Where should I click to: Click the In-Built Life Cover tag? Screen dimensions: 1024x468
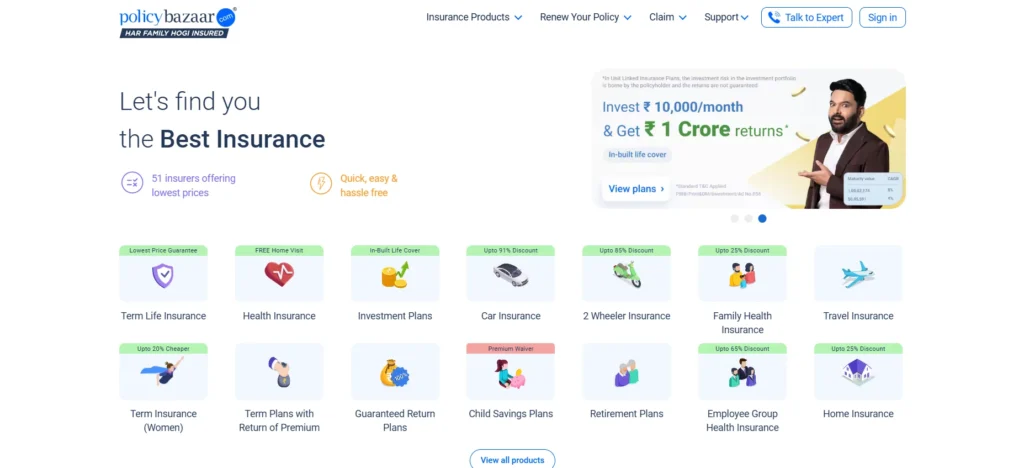click(x=395, y=251)
